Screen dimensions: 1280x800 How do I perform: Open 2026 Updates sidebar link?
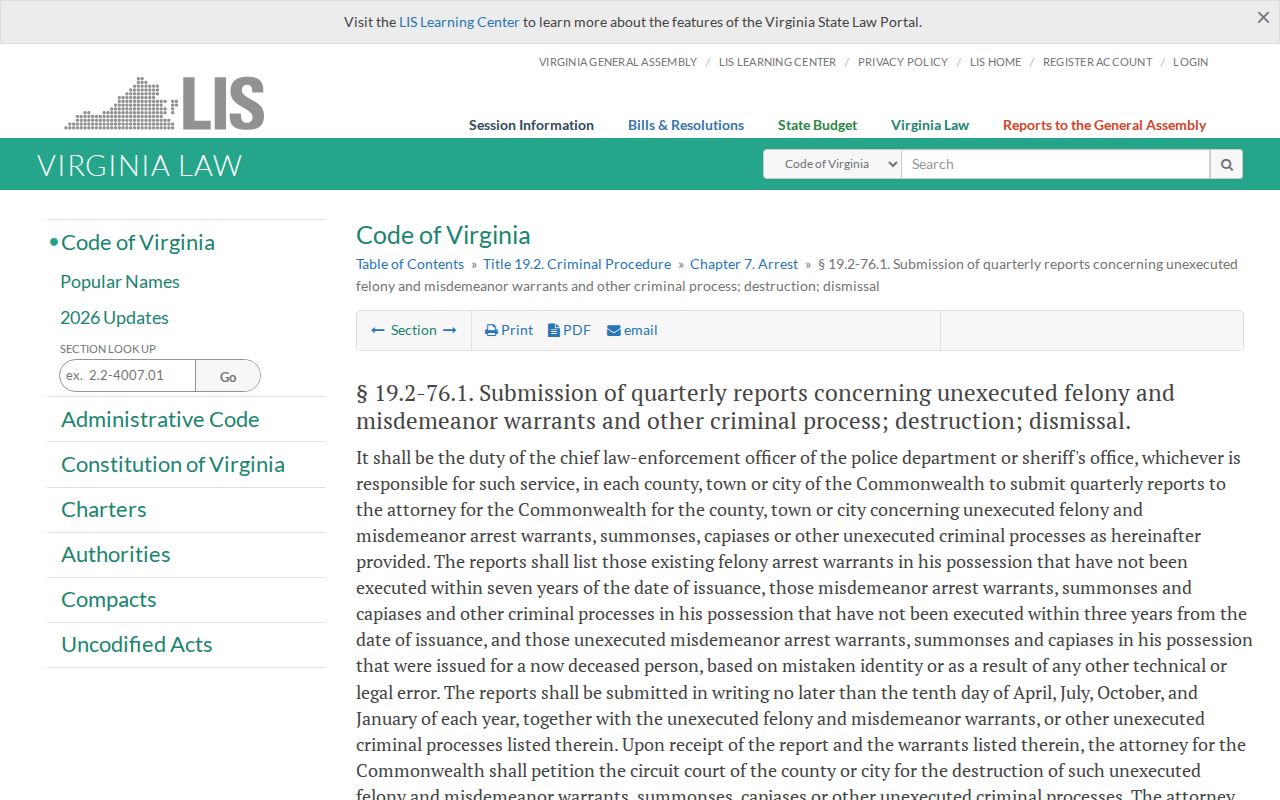114,318
